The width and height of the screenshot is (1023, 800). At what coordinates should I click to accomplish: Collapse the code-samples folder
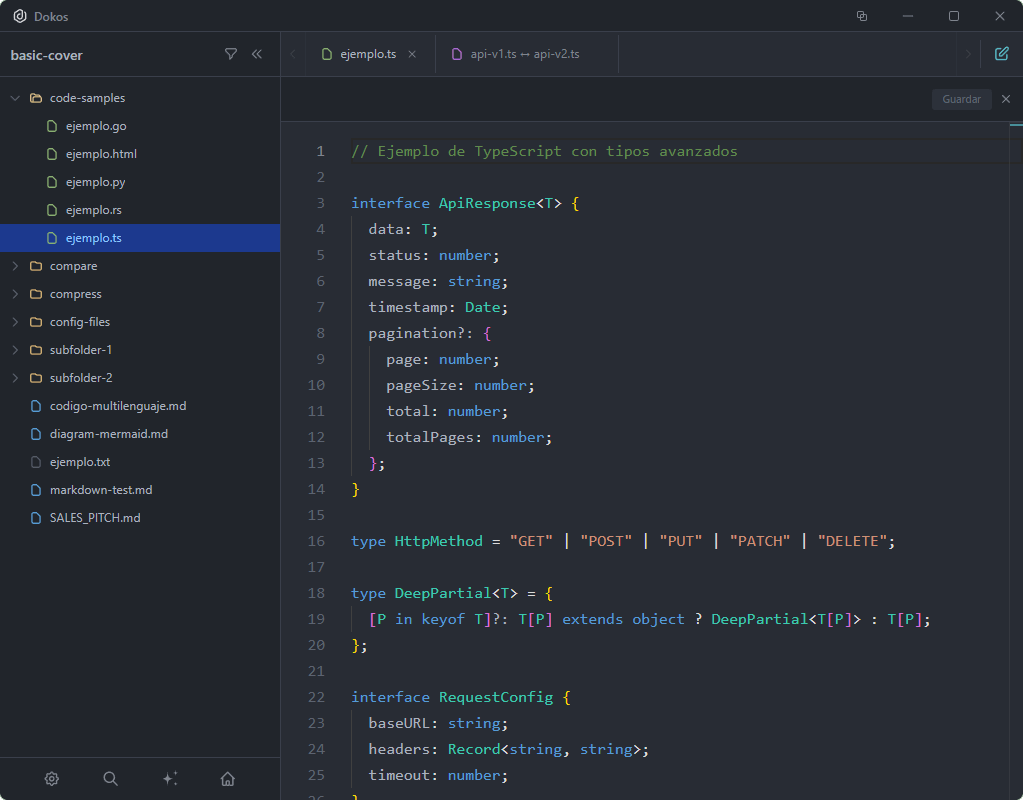(x=16, y=97)
